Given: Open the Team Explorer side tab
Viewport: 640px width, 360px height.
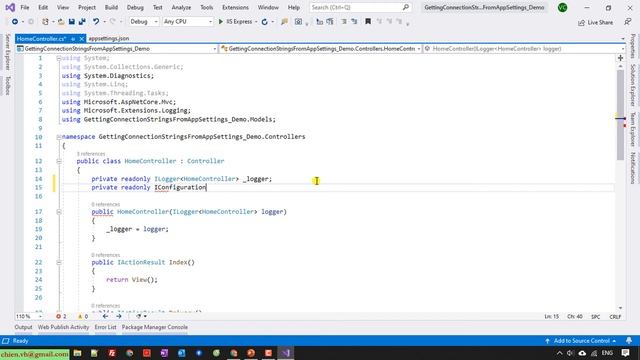Looking at the screenshot, I should [x=633, y=129].
